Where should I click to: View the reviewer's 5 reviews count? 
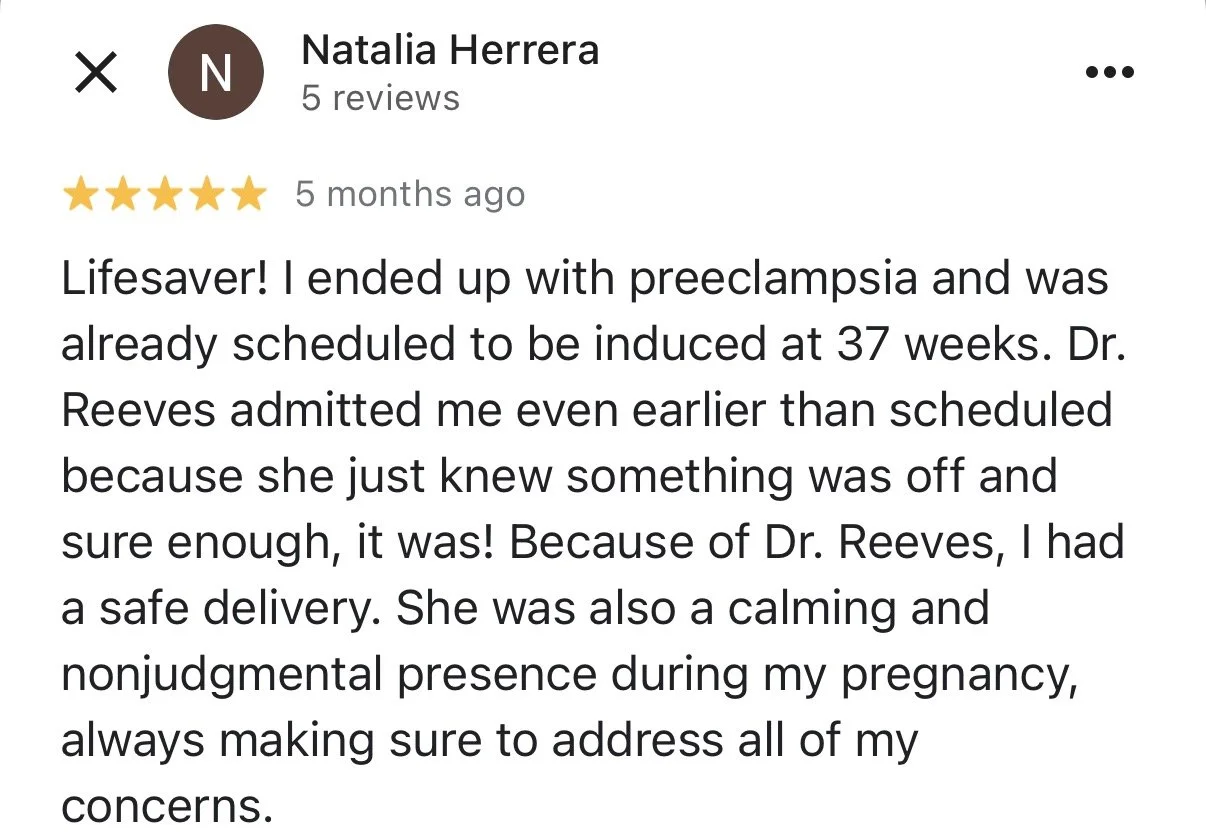tap(380, 98)
